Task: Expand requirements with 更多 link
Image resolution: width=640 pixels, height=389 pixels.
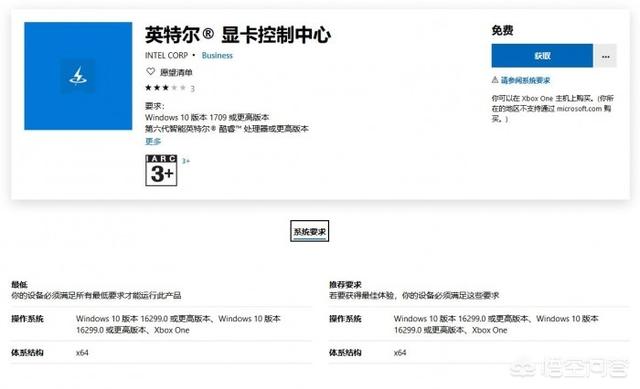Action: 153,141
